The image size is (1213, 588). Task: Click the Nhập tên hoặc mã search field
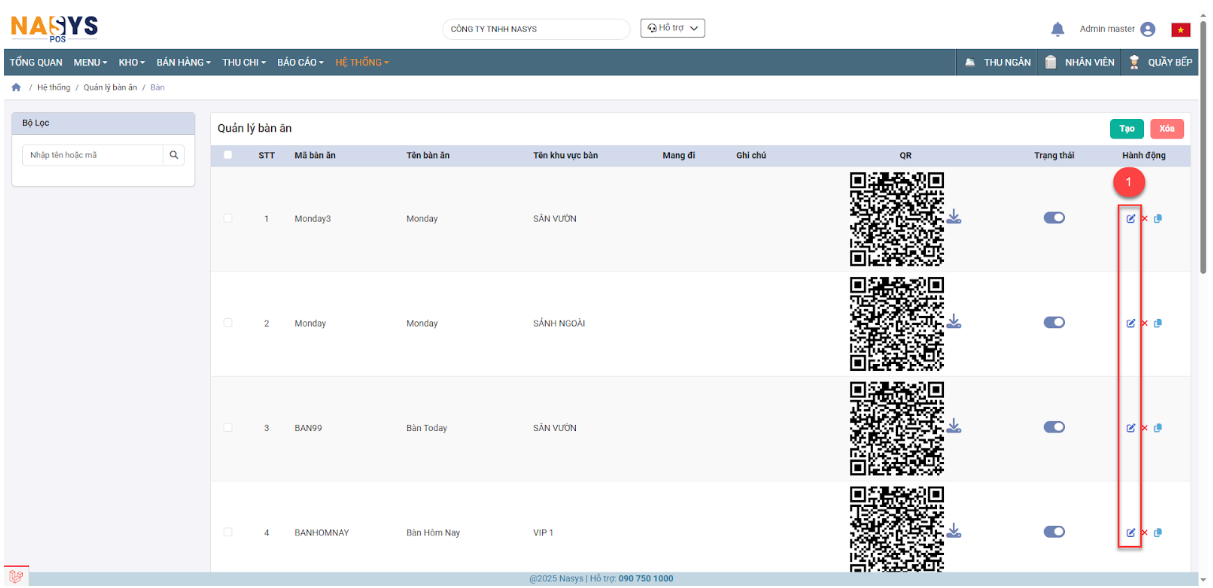click(x=92, y=155)
